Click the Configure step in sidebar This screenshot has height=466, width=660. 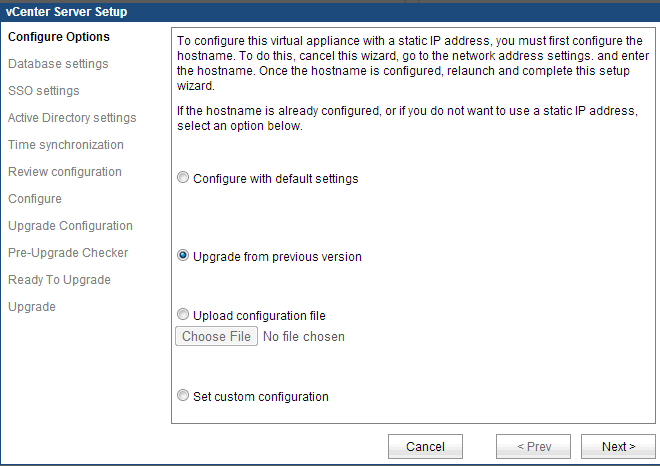[35, 199]
